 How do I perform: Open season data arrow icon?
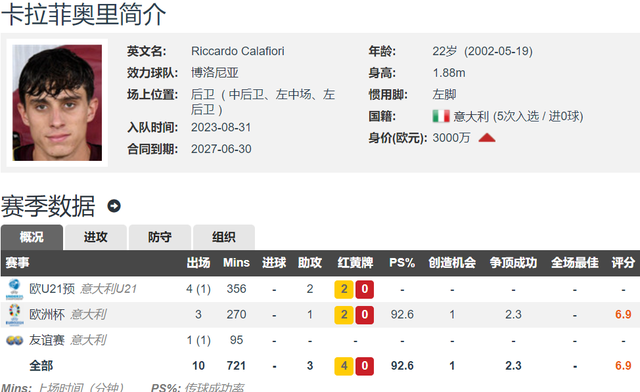click(x=114, y=206)
